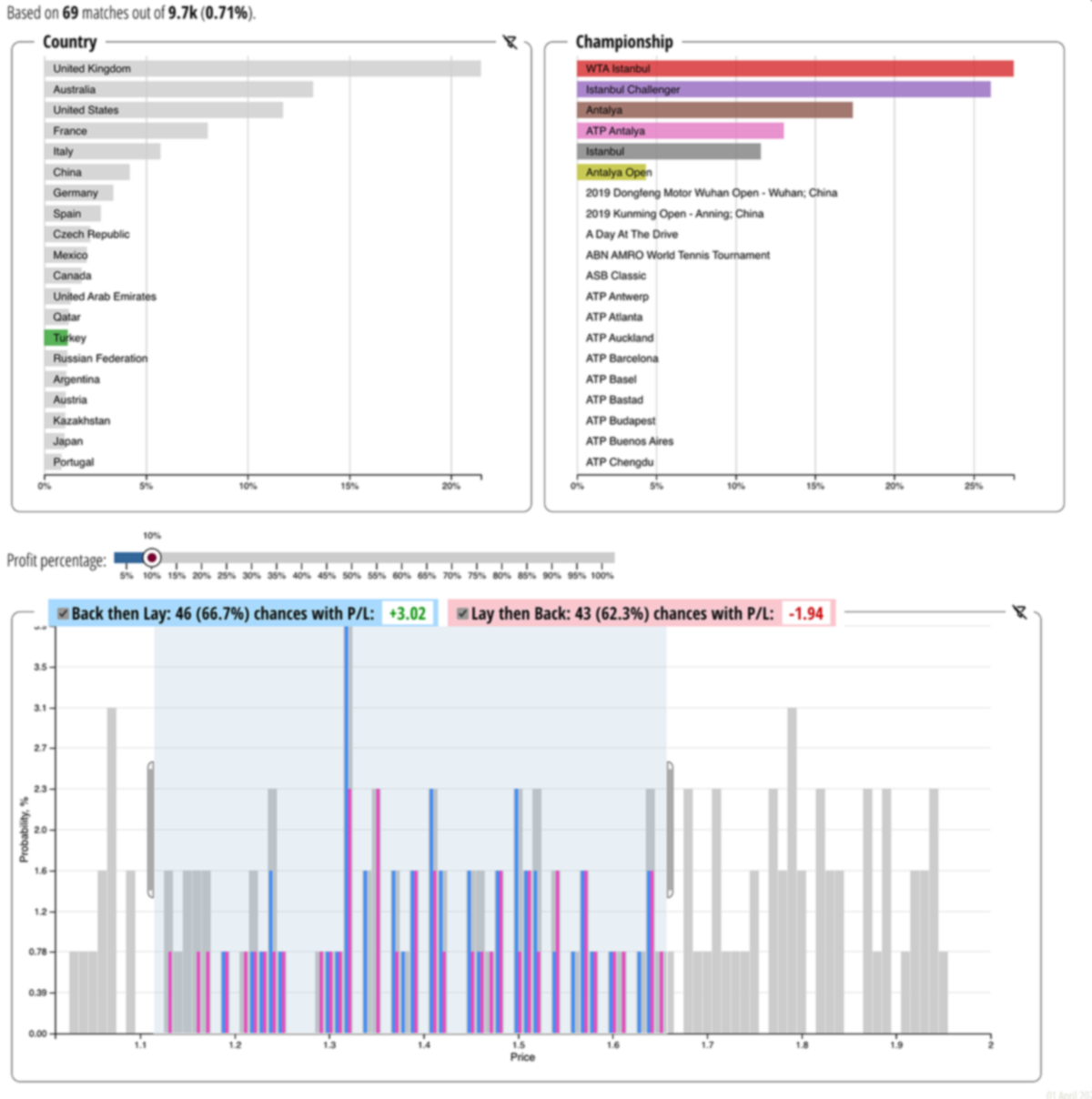
Task: Filter by Germany in Country chart
Action: (79, 193)
